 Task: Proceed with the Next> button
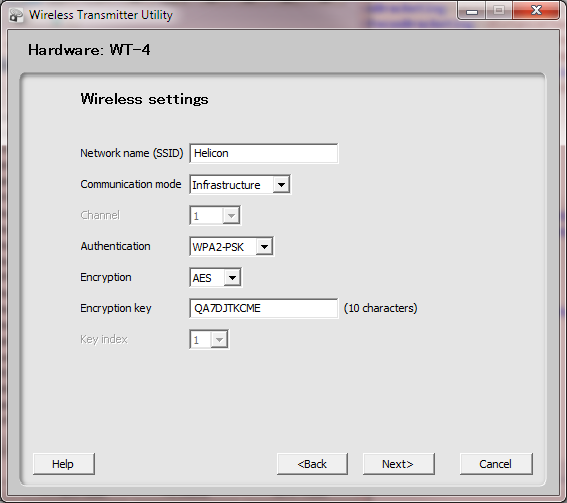click(398, 464)
